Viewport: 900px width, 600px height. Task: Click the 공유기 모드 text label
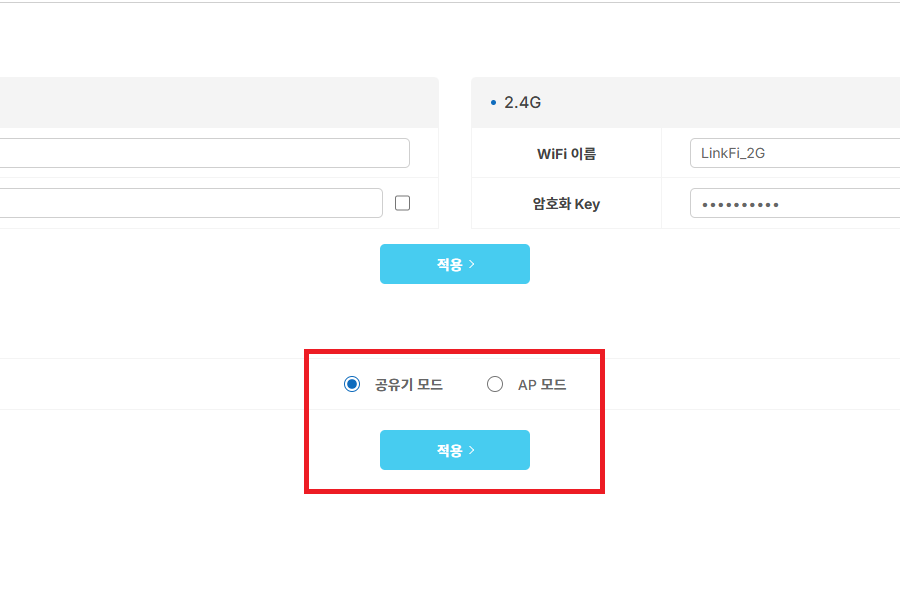pyautogui.click(x=409, y=385)
